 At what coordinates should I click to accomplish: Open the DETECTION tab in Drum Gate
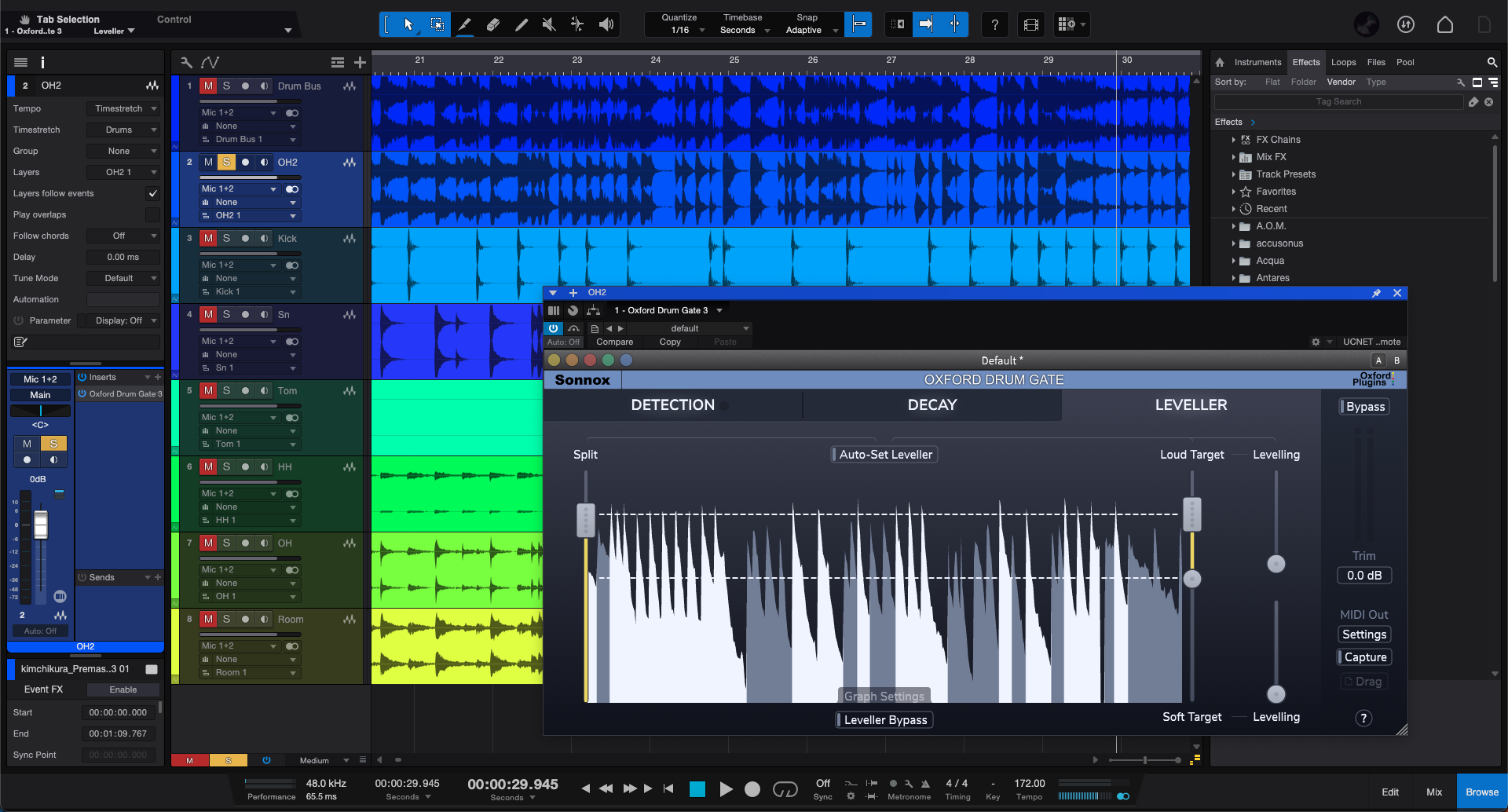[672, 405]
